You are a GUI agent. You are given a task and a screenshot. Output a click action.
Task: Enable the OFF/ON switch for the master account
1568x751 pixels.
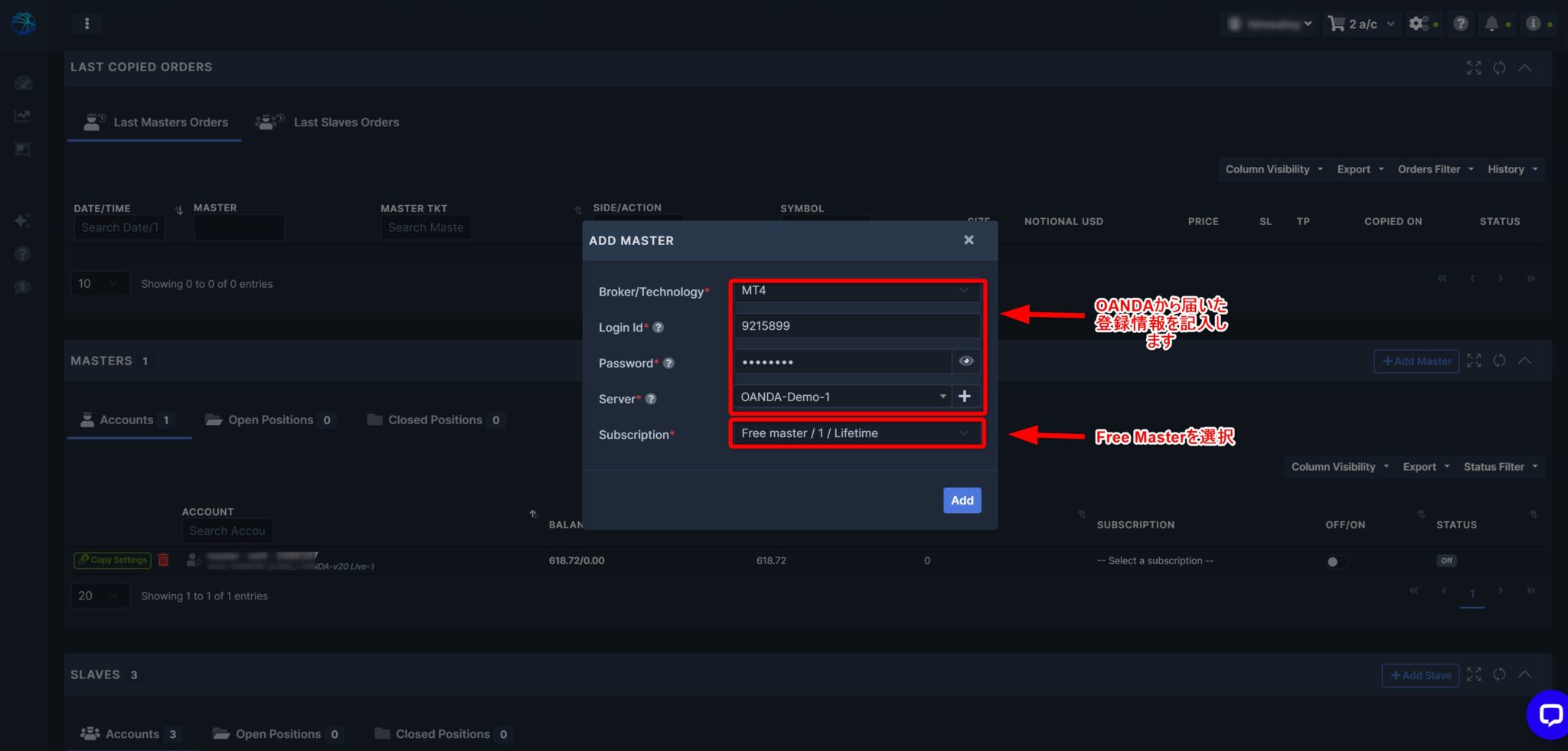(1336, 561)
